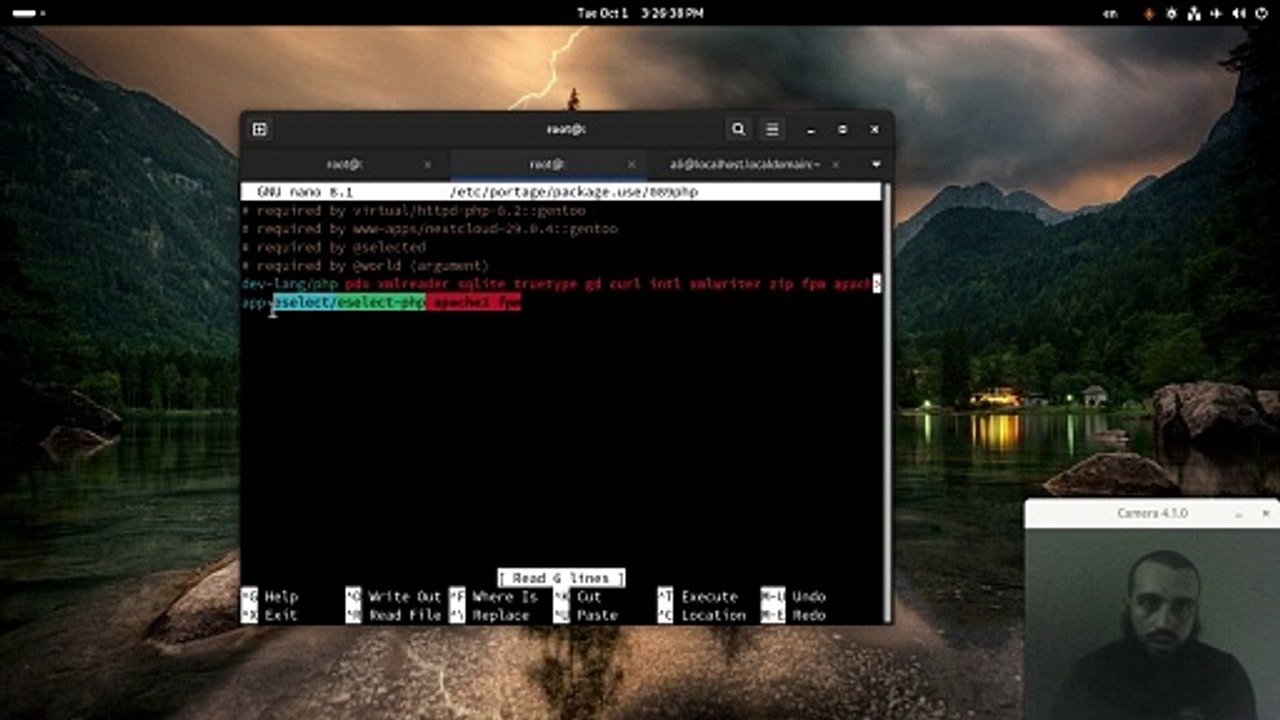Click the nano 'Redo' shortcut label
The width and height of the screenshot is (1280, 720).
coord(809,615)
